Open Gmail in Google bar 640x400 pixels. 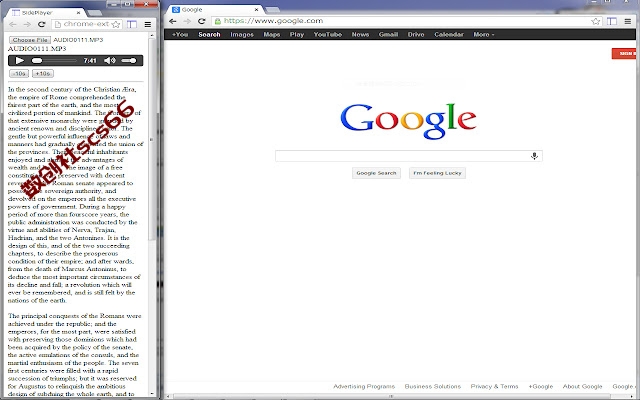click(x=388, y=34)
